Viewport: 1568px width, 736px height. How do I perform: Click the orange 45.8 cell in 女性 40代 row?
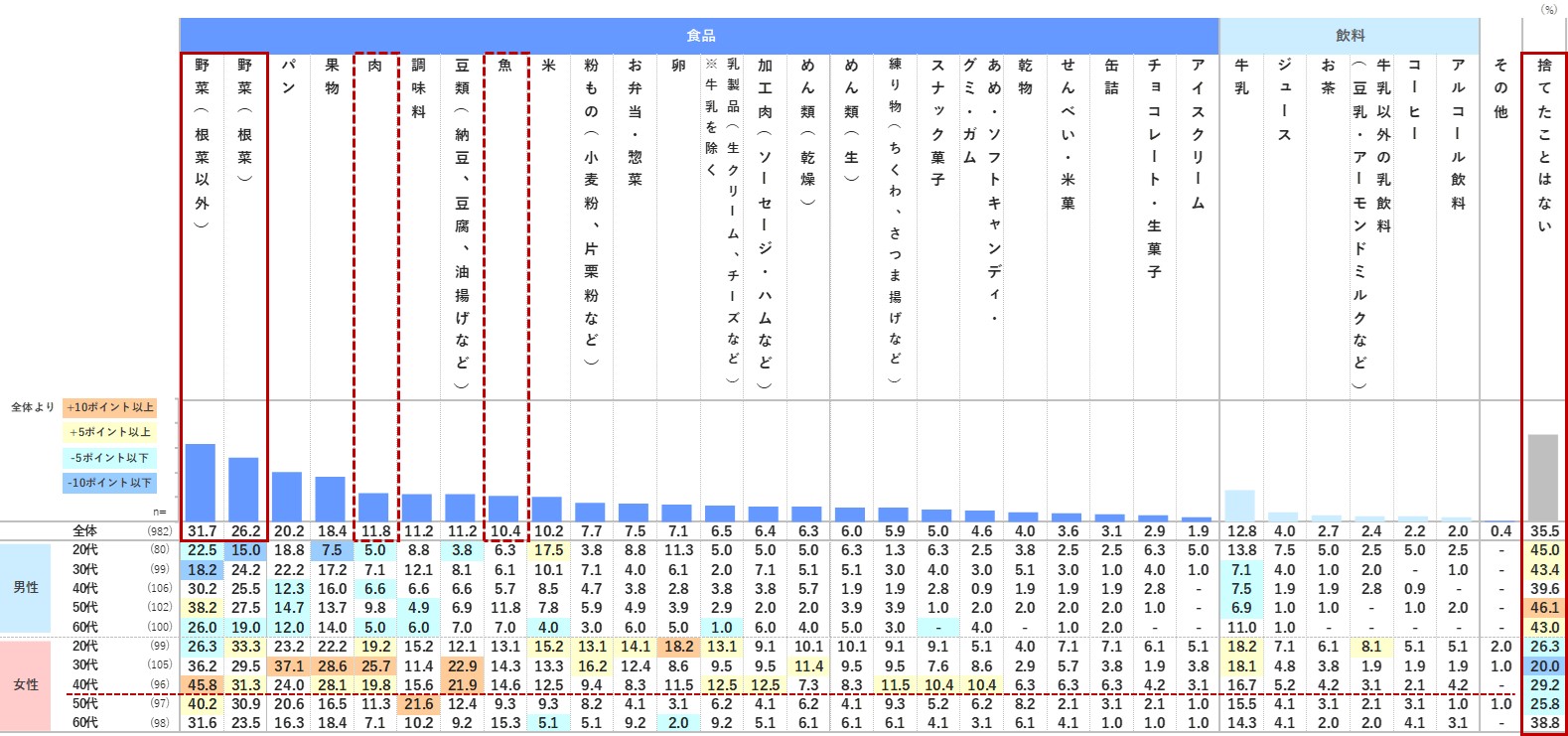[x=202, y=684]
